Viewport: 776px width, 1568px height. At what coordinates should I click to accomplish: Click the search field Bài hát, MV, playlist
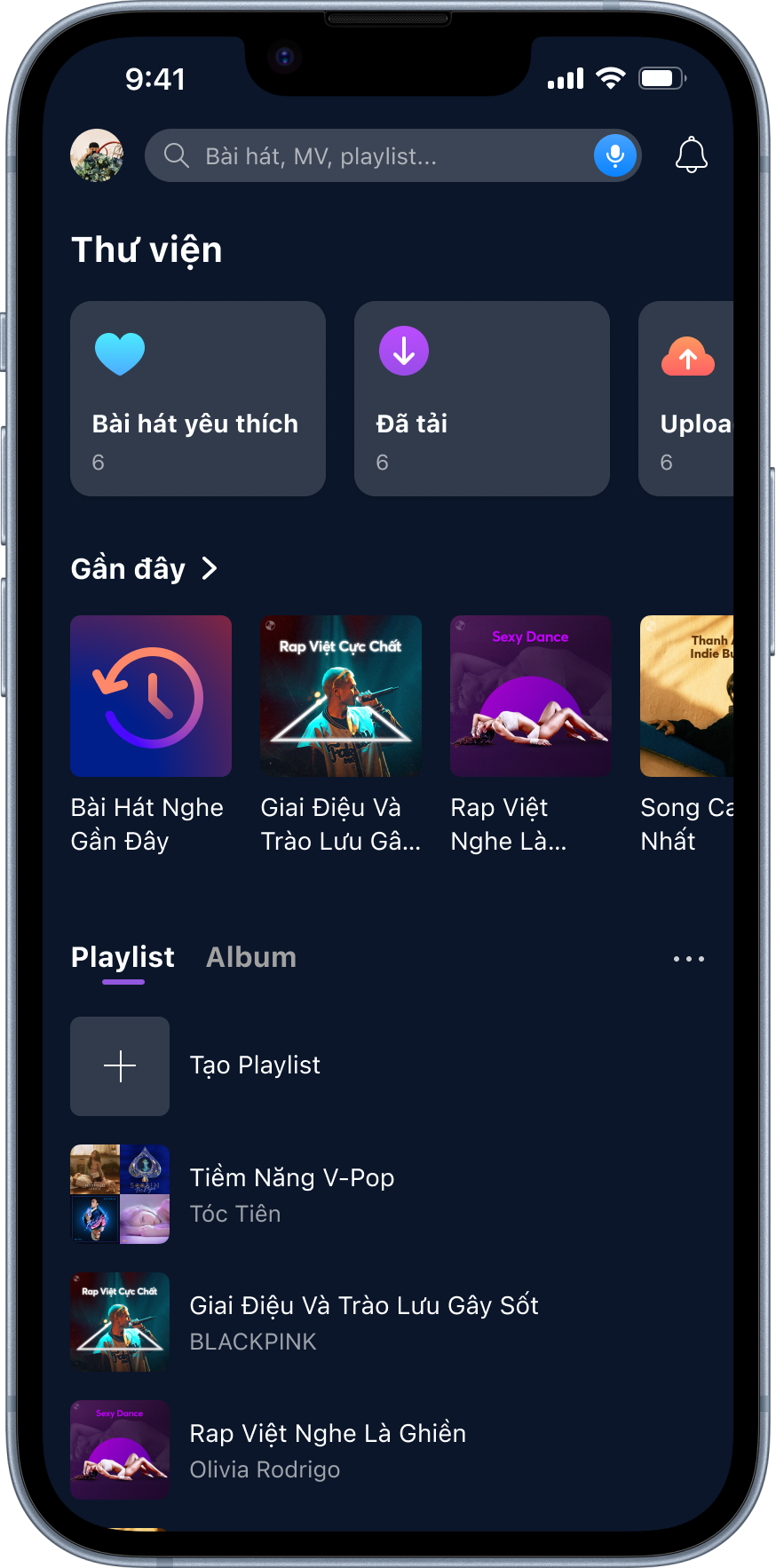(392, 155)
